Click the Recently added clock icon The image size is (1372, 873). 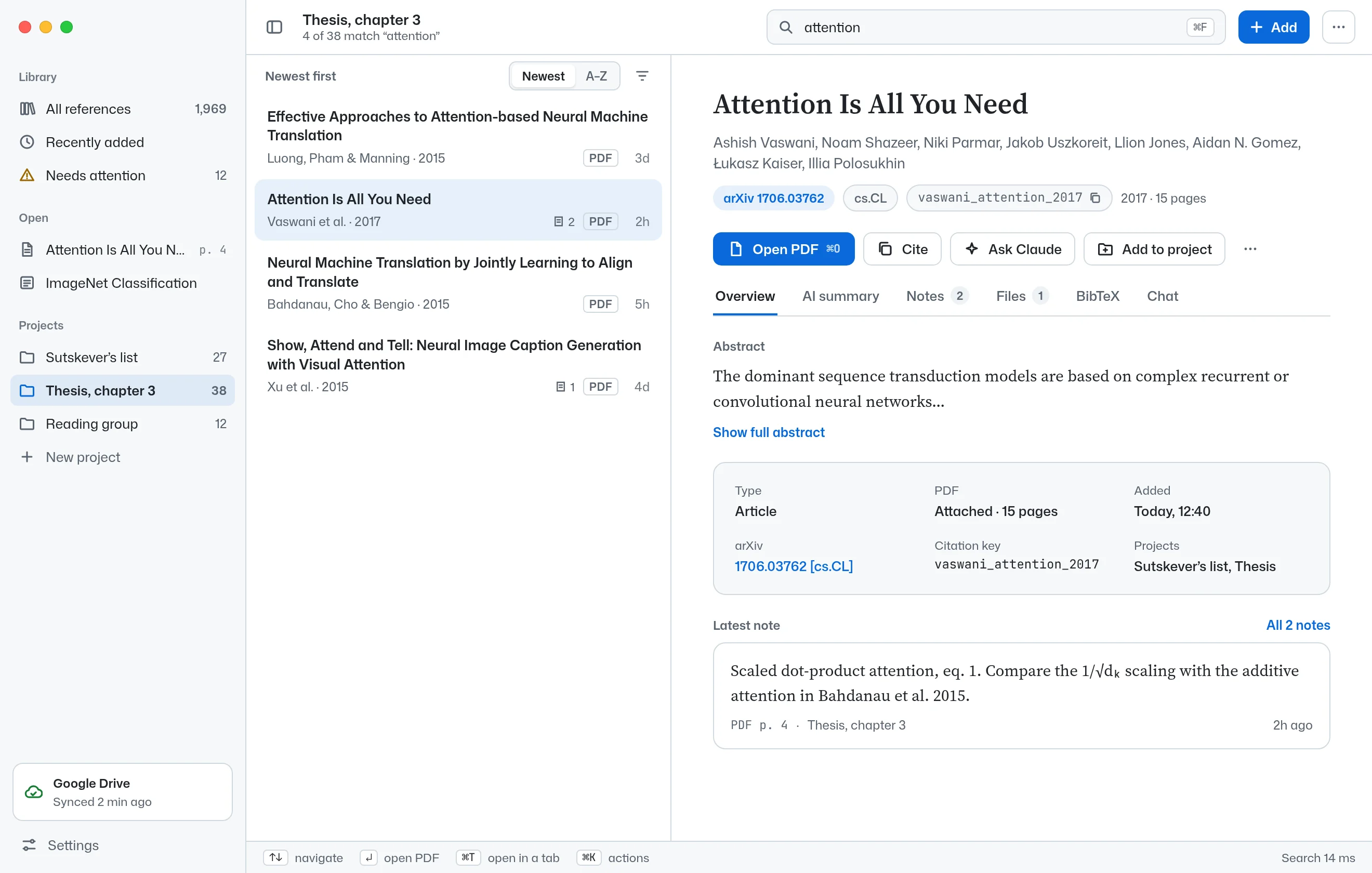pos(27,142)
